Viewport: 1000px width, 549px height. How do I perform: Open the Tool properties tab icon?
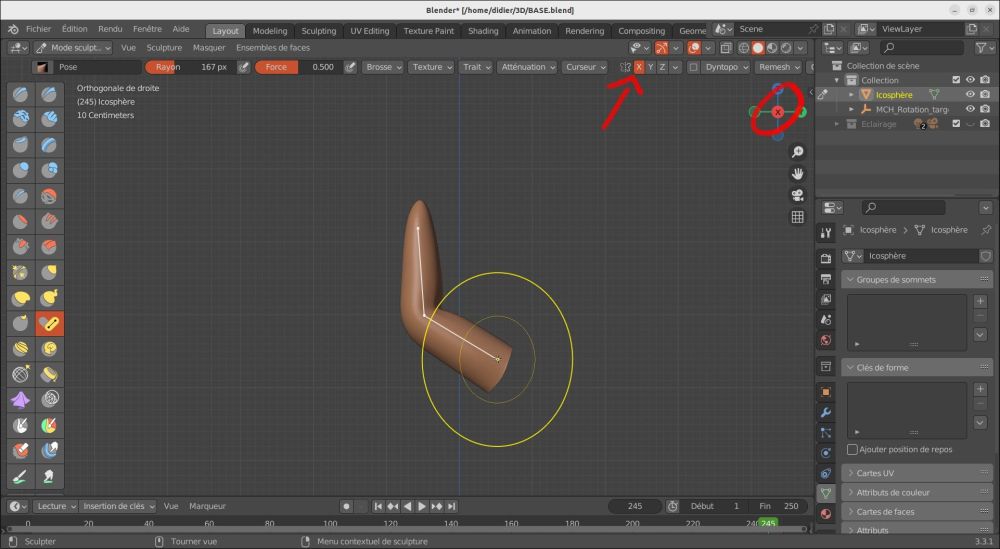coord(826,233)
